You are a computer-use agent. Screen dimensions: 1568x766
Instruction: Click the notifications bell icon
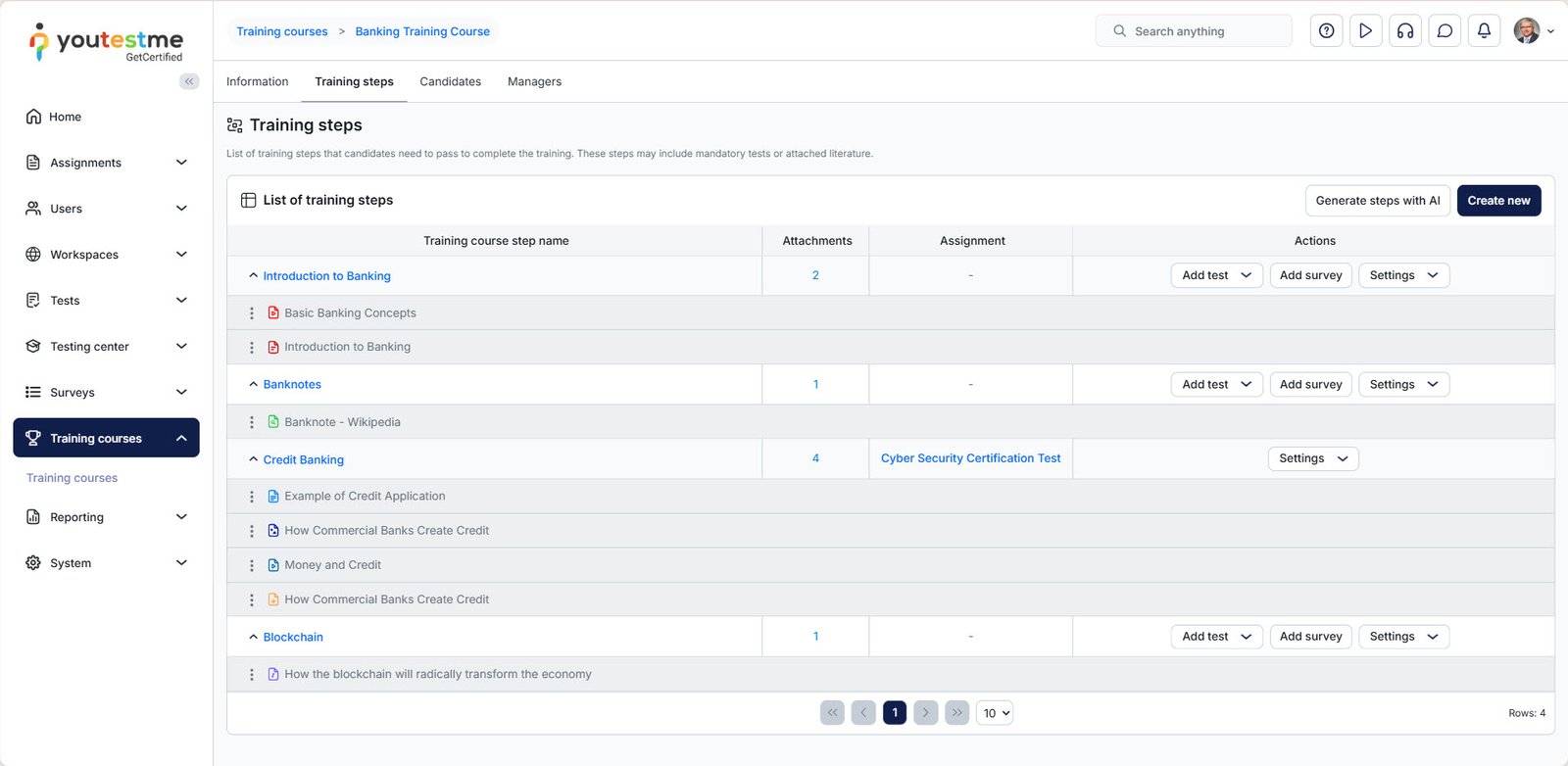pyautogui.click(x=1484, y=31)
